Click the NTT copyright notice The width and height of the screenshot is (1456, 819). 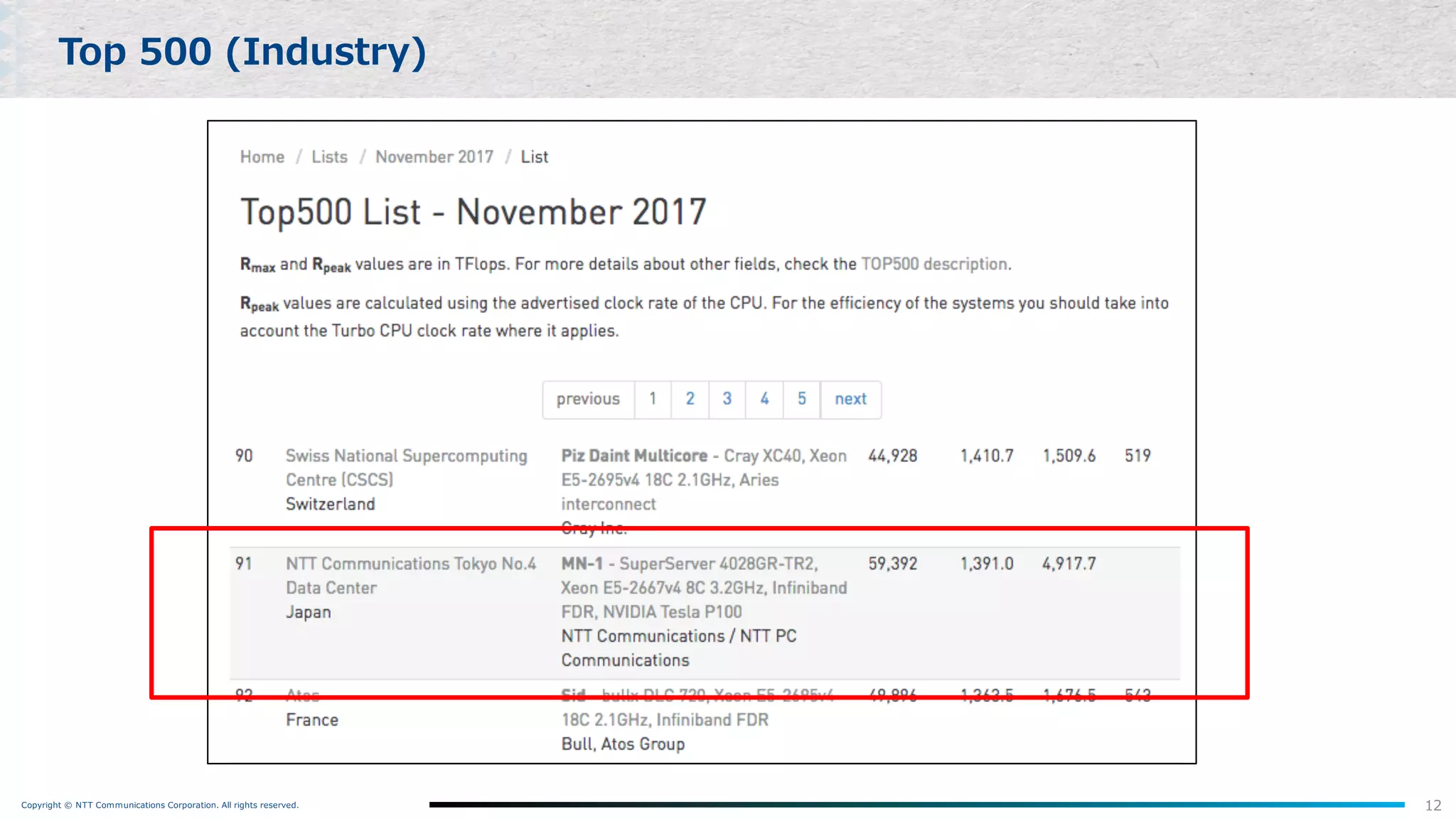[160, 805]
